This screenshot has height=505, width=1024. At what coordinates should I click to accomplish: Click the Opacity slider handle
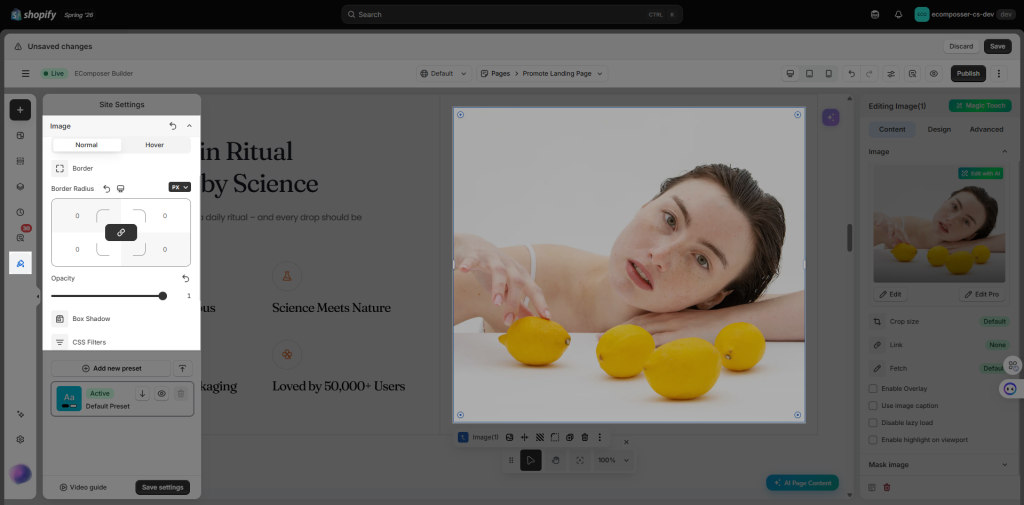tap(163, 296)
